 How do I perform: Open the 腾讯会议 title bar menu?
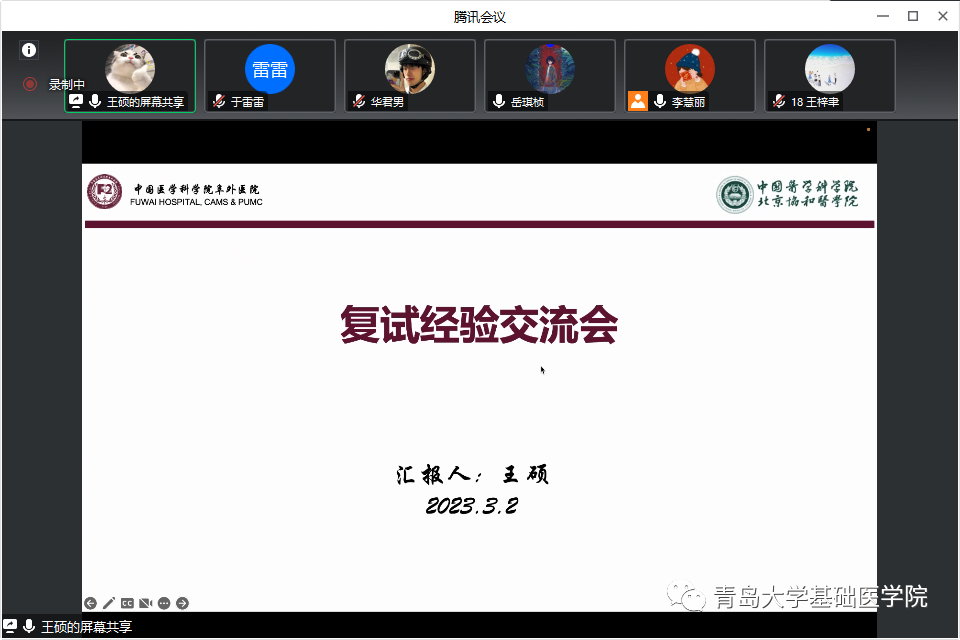click(x=480, y=15)
